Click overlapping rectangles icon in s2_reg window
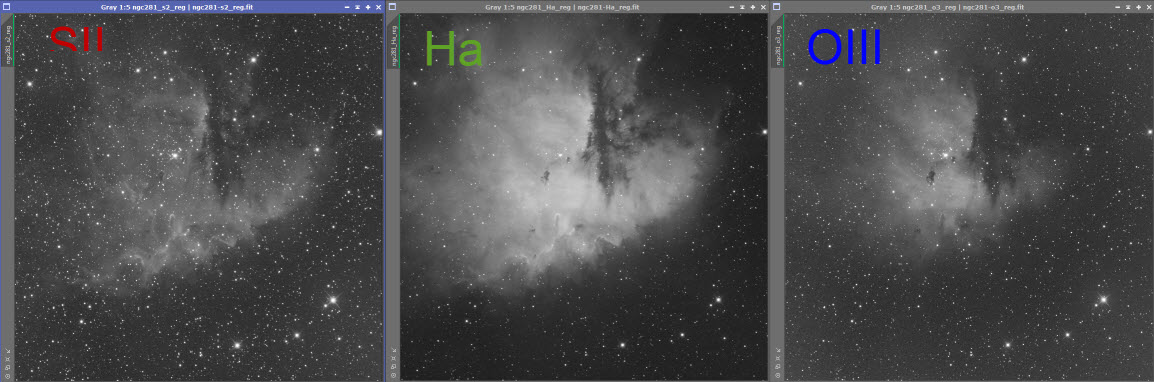The height and width of the screenshot is (382, 1154). pyautogui.click(x=7, y=367)
